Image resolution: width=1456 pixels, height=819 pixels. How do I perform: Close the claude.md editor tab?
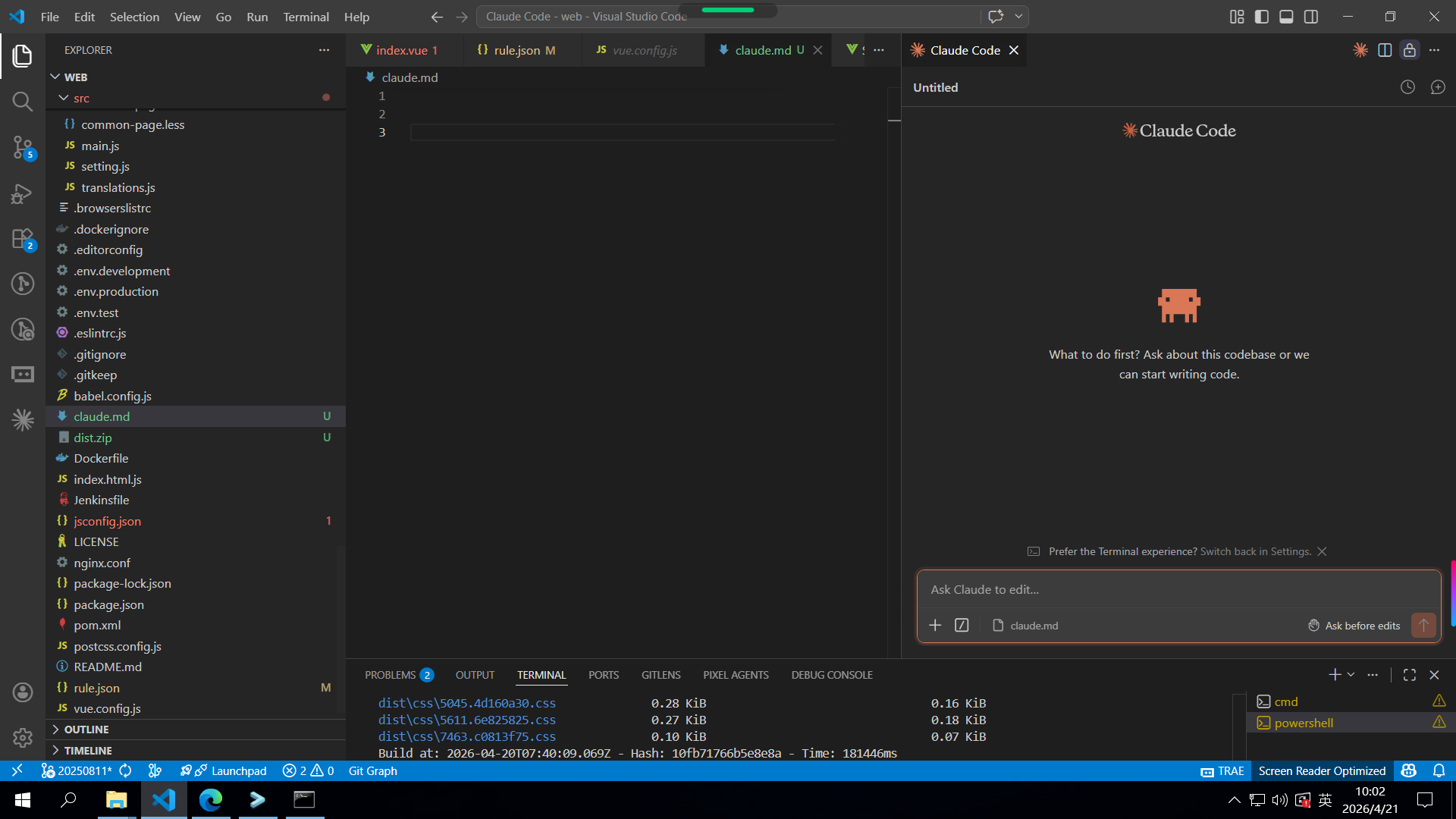[817, 50]
